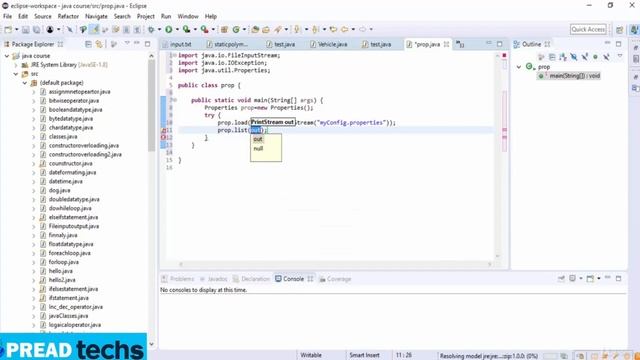Toggle Hide Non-Public Members in Outline
640x360 pixels.
click(x=595, y=57)
